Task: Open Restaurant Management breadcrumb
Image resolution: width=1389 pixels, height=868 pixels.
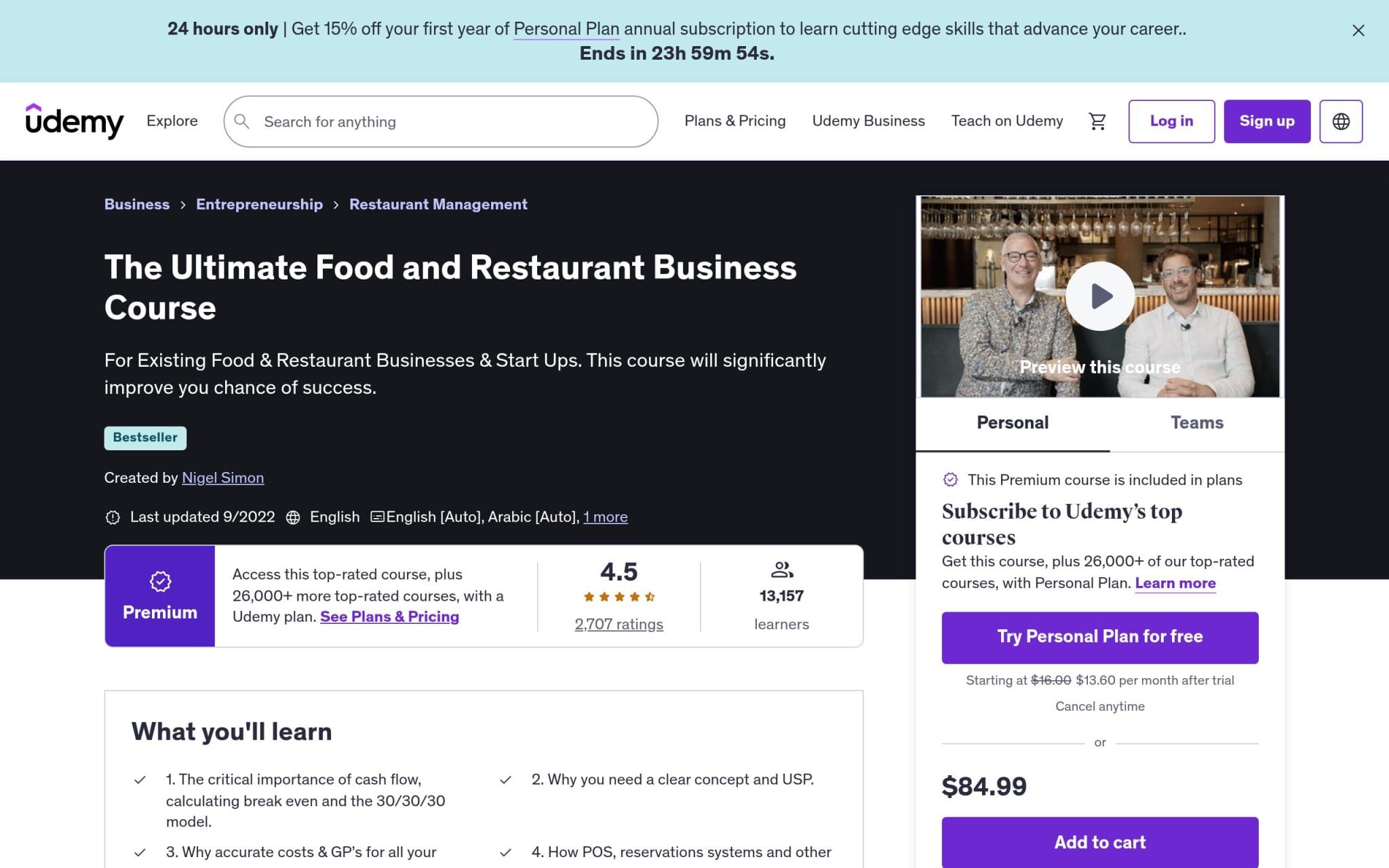Action: tap(438, 204)
